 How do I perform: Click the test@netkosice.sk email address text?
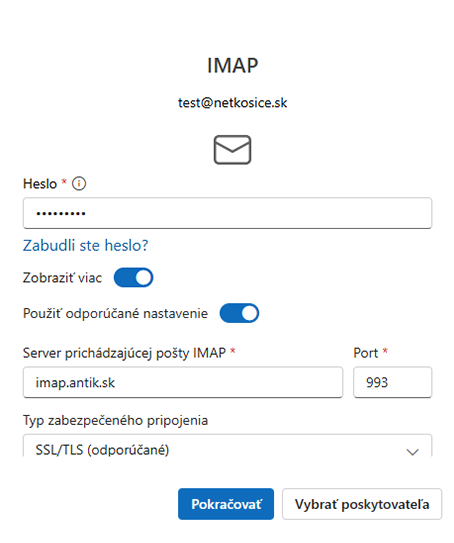point(232,103)
